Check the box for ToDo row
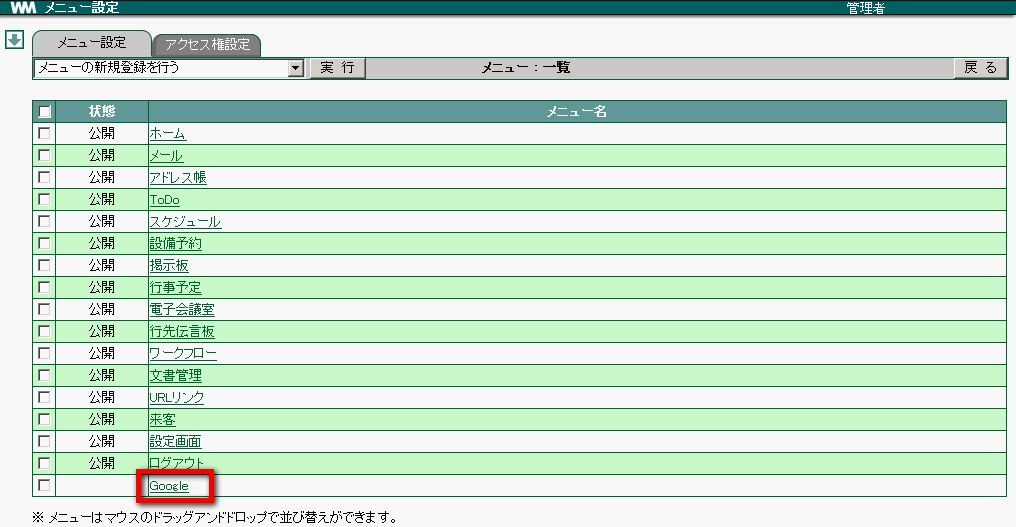 click(x=44, y=199)
